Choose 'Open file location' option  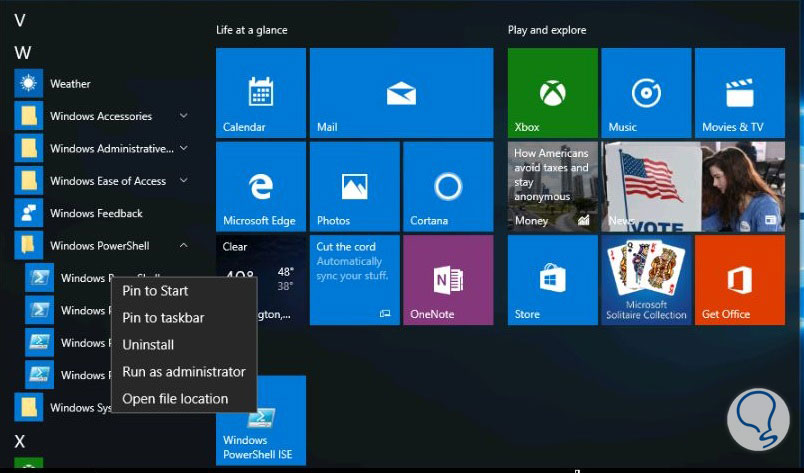tap(184, 399)
